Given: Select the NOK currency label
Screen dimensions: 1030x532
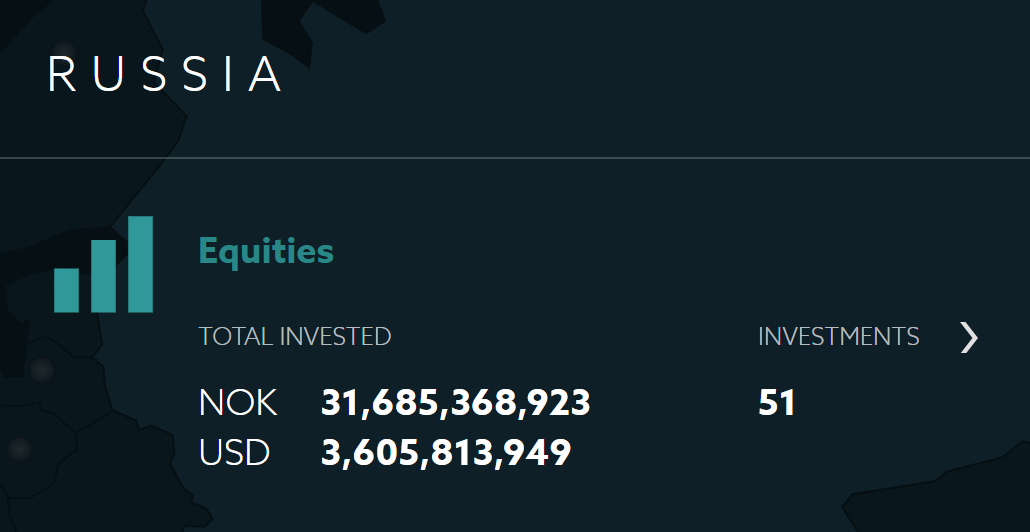Looking at the screenshot, I should pos(238,403).
